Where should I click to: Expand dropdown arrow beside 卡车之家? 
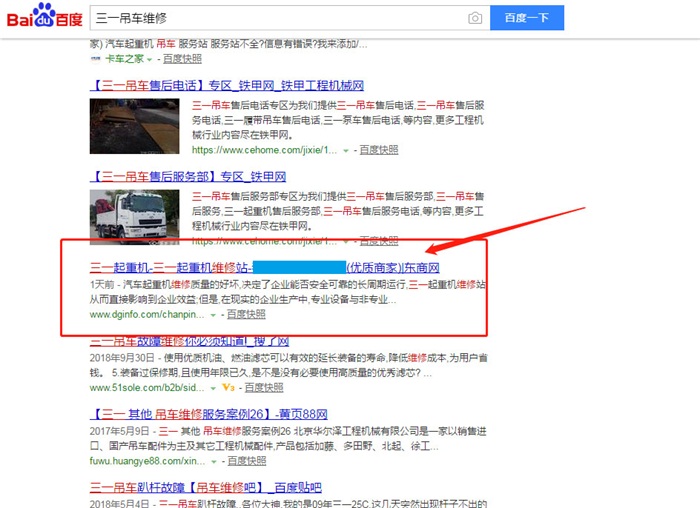coord(150,59)
